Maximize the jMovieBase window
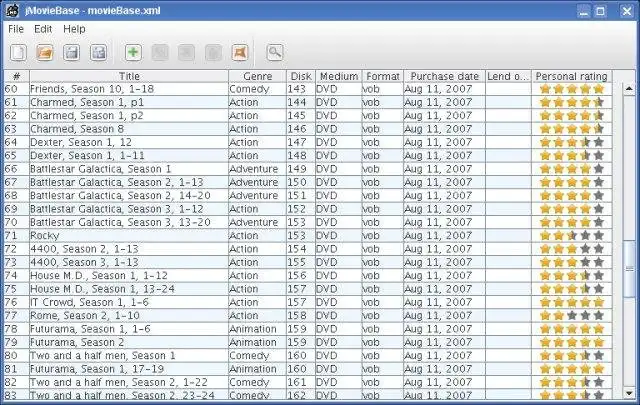 [600, 11]
